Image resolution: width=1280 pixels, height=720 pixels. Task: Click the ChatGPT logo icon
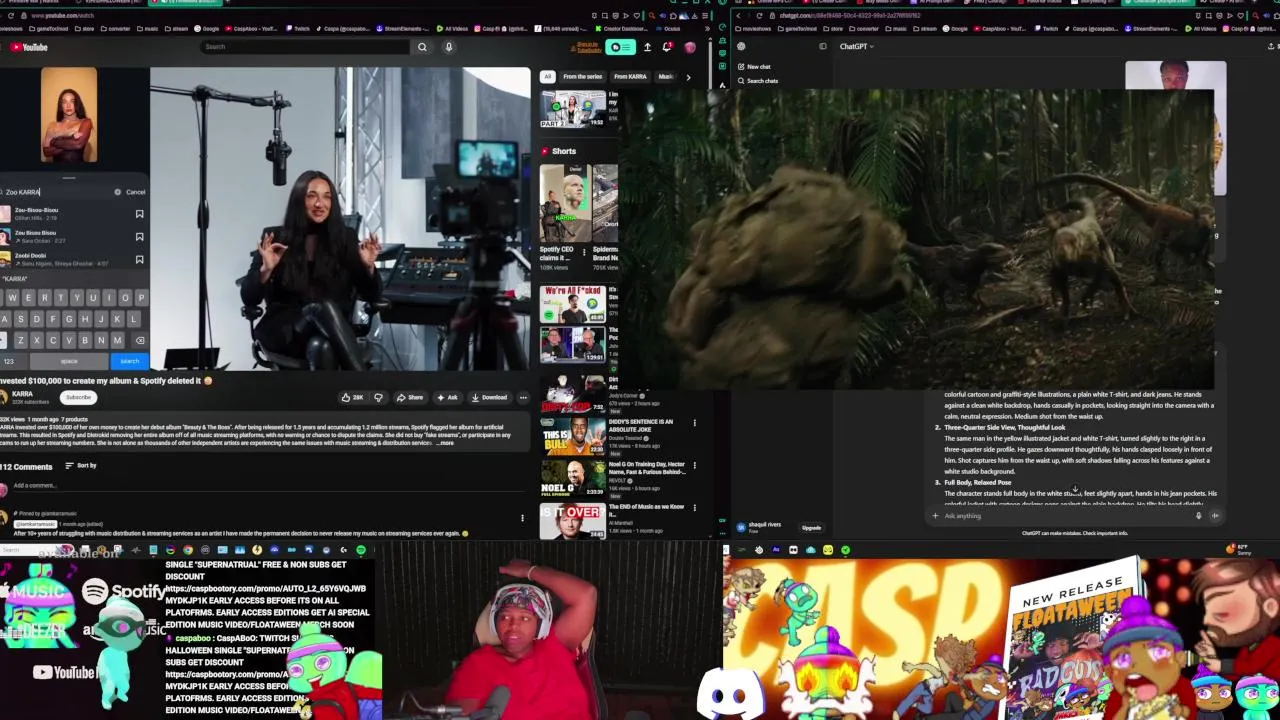point(741,46)
